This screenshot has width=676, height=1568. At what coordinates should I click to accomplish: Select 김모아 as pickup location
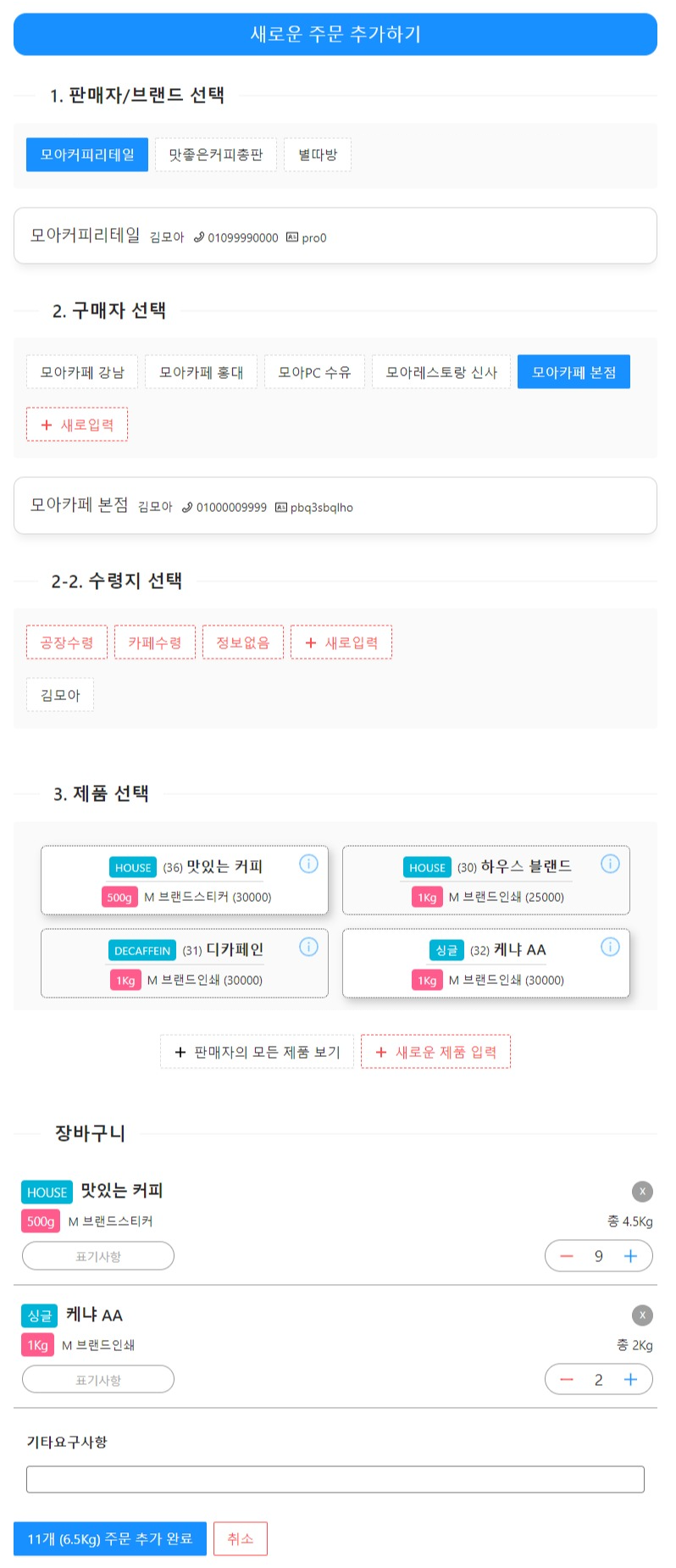click(x=59, y=694)
